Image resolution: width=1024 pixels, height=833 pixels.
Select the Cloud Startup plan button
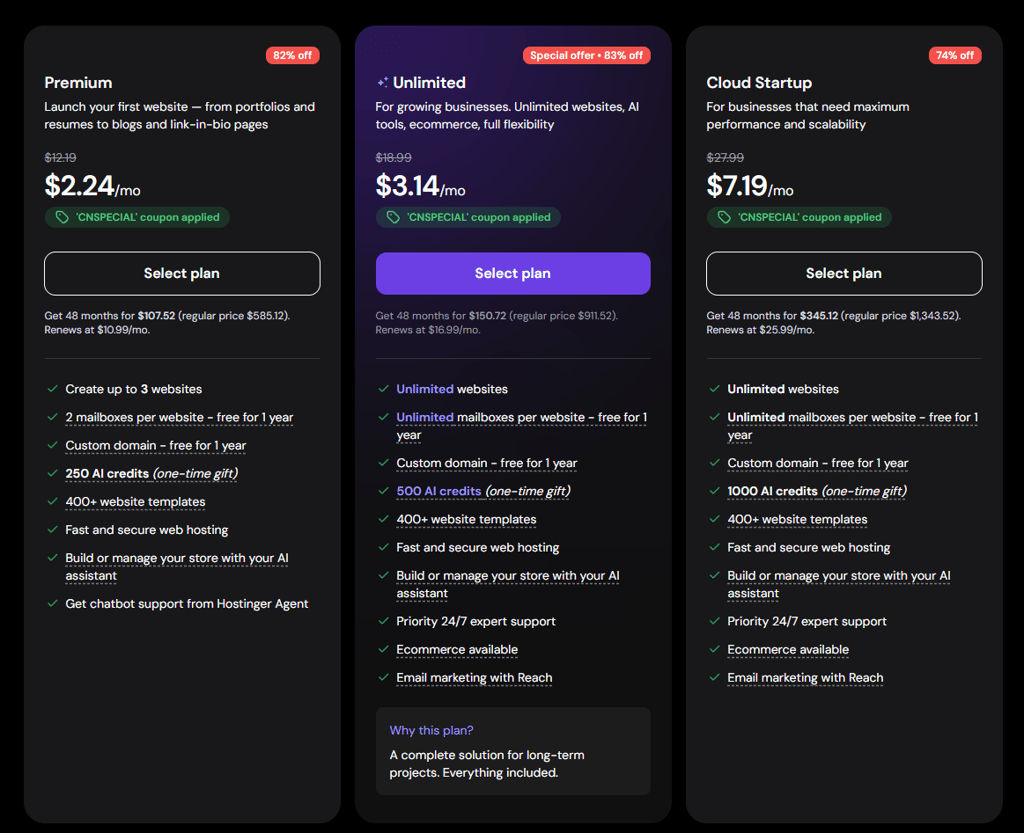tap(844, 274)
